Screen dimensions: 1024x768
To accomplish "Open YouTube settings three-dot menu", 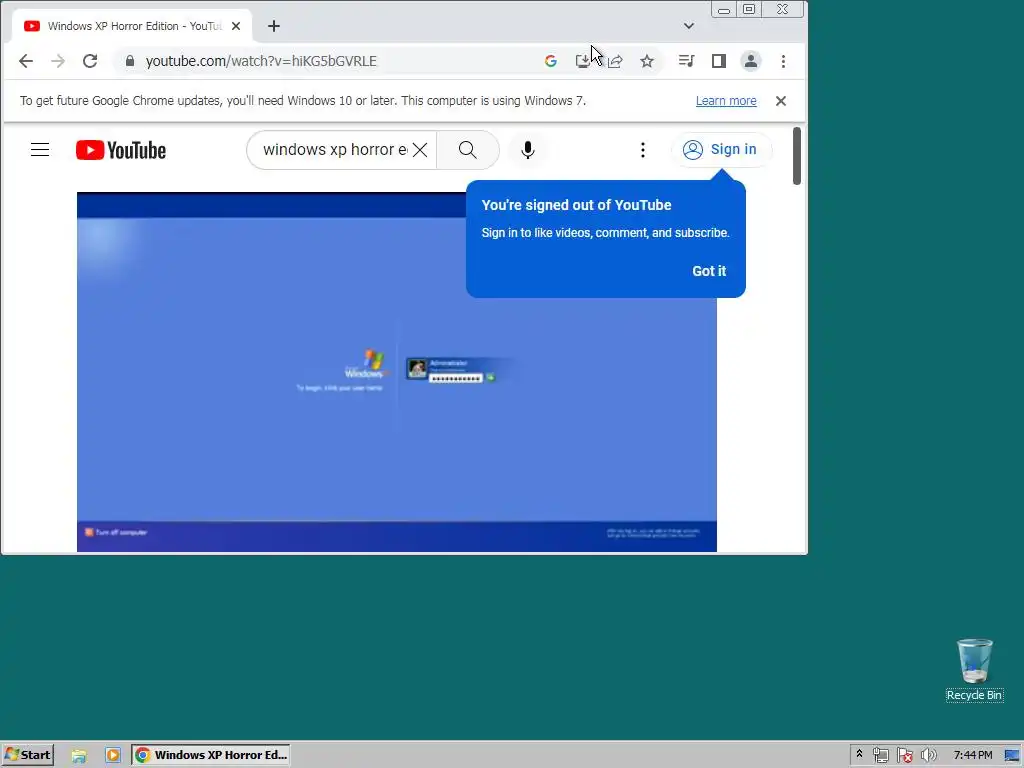I will click(643, 150).
